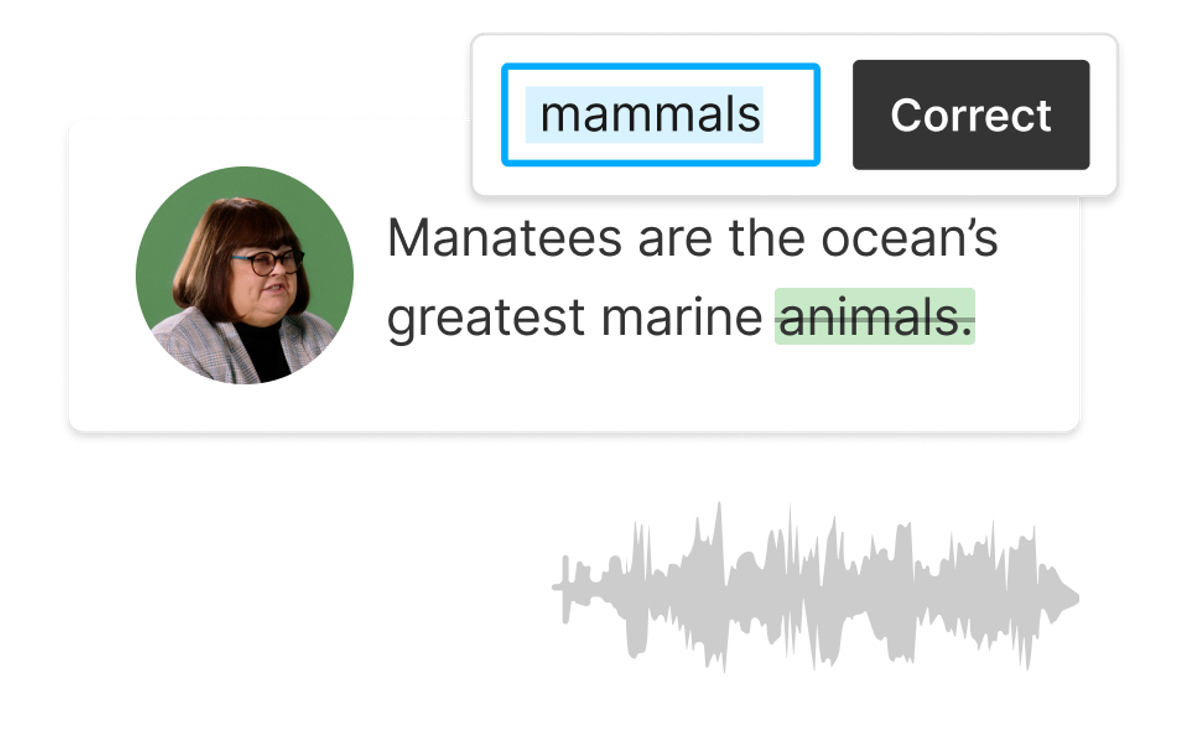Open the speaker's circular avatar photo
This screenshot has height=743, width=1188.
point(245,275)
